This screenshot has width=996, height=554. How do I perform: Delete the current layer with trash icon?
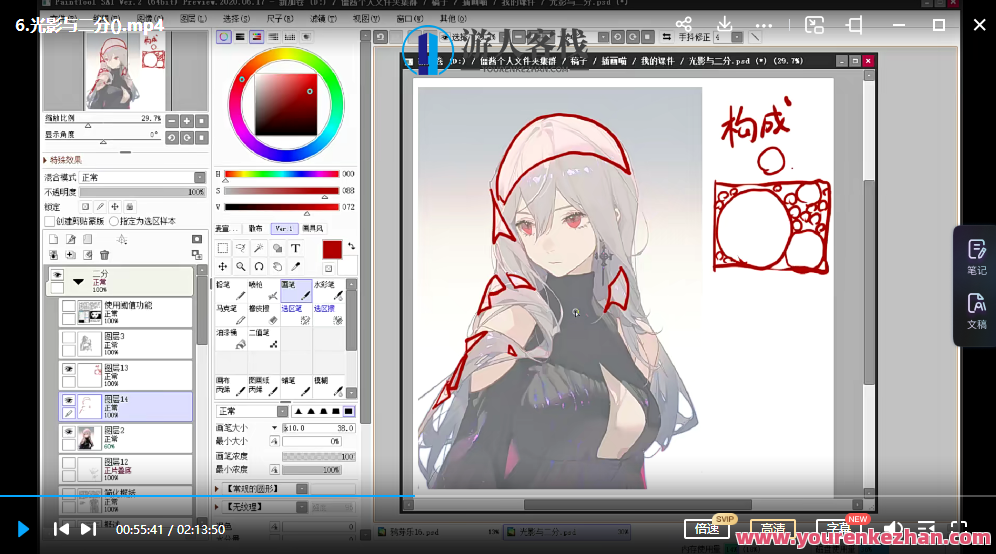104,255
